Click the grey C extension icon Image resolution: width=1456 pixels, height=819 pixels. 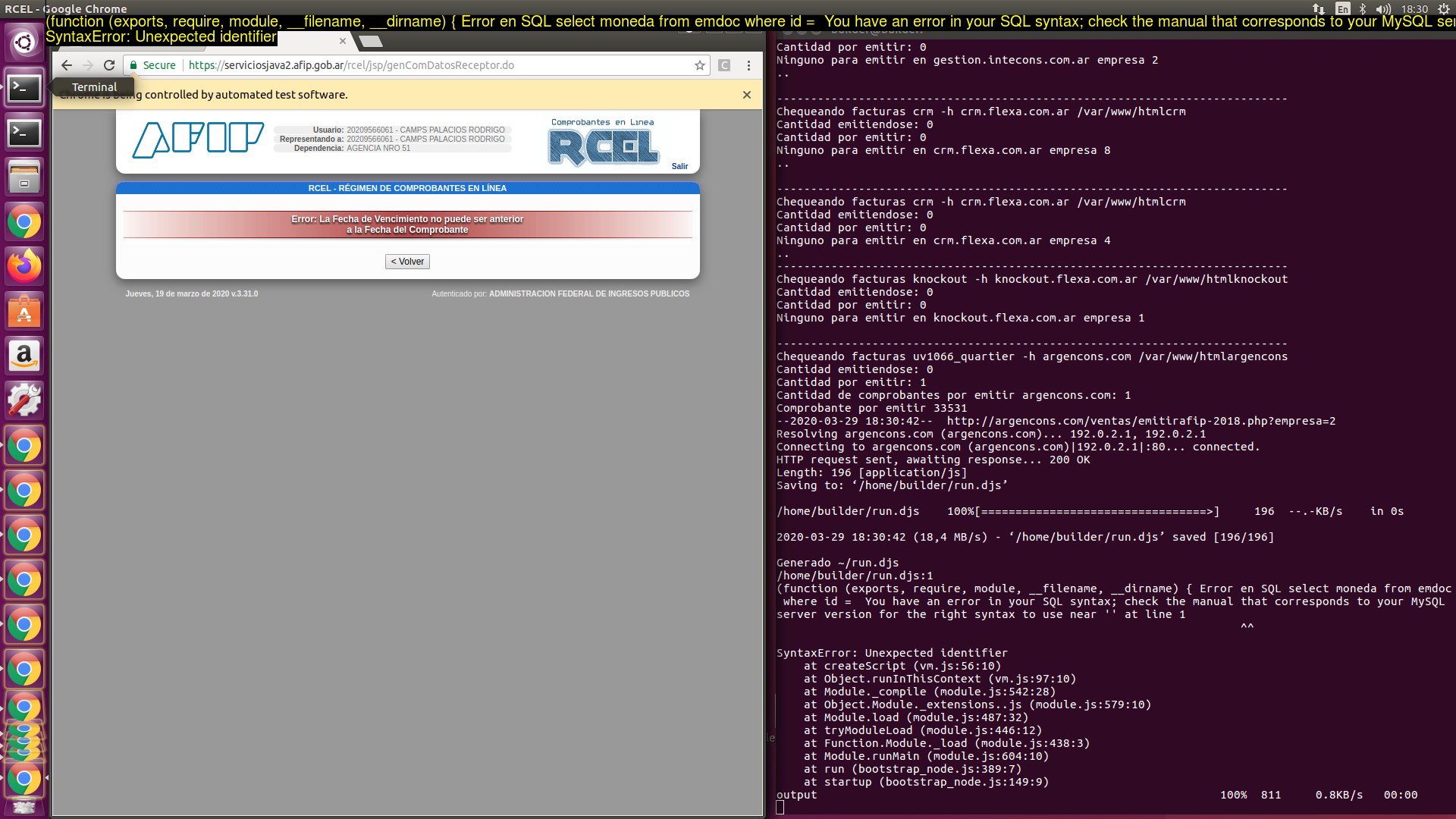coord(724,65)
